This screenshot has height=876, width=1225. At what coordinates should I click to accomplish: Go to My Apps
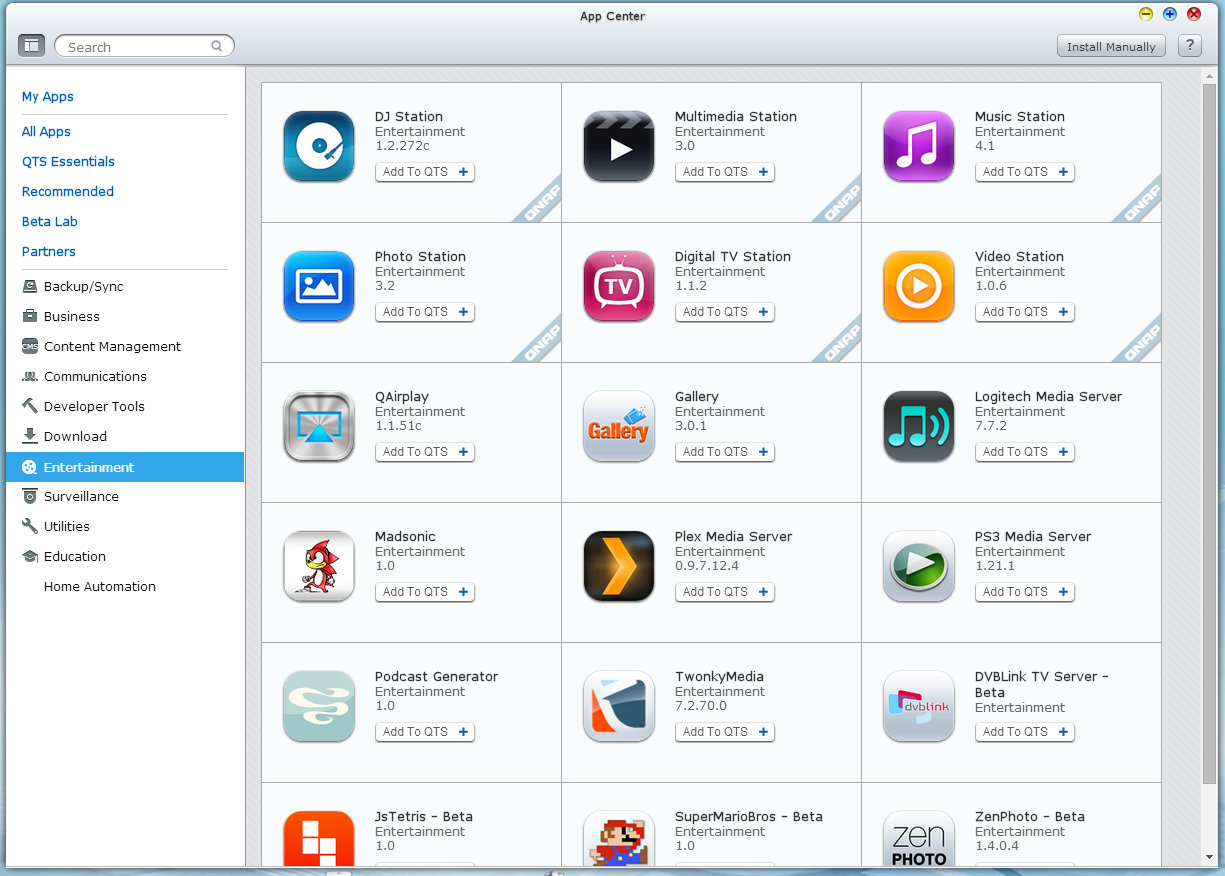(48, 96)
